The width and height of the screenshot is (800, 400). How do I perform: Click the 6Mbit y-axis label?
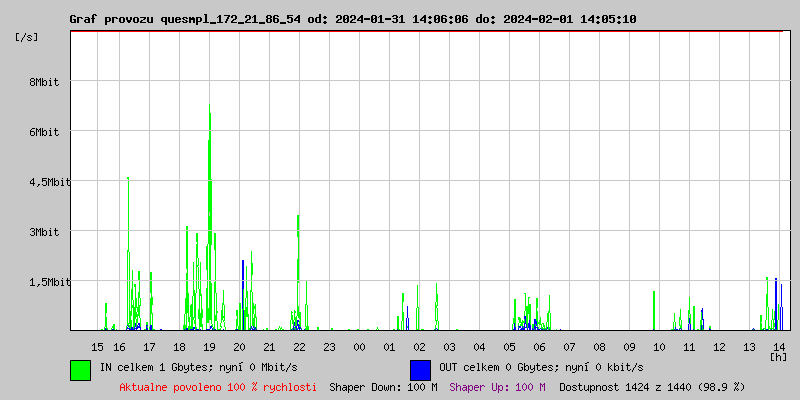pos(44,132)
